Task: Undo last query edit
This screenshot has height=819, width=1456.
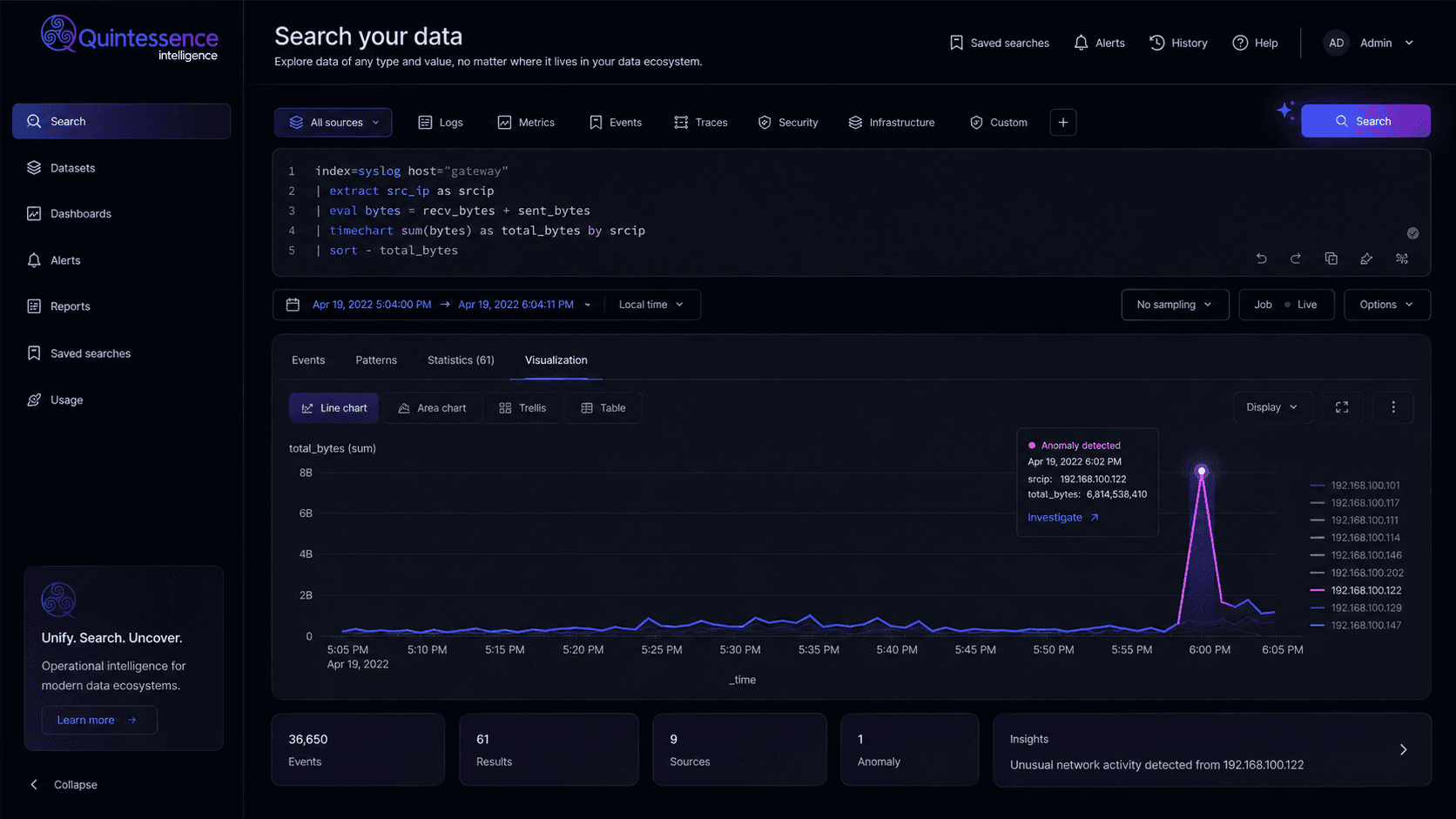Action: (1261, 258)
